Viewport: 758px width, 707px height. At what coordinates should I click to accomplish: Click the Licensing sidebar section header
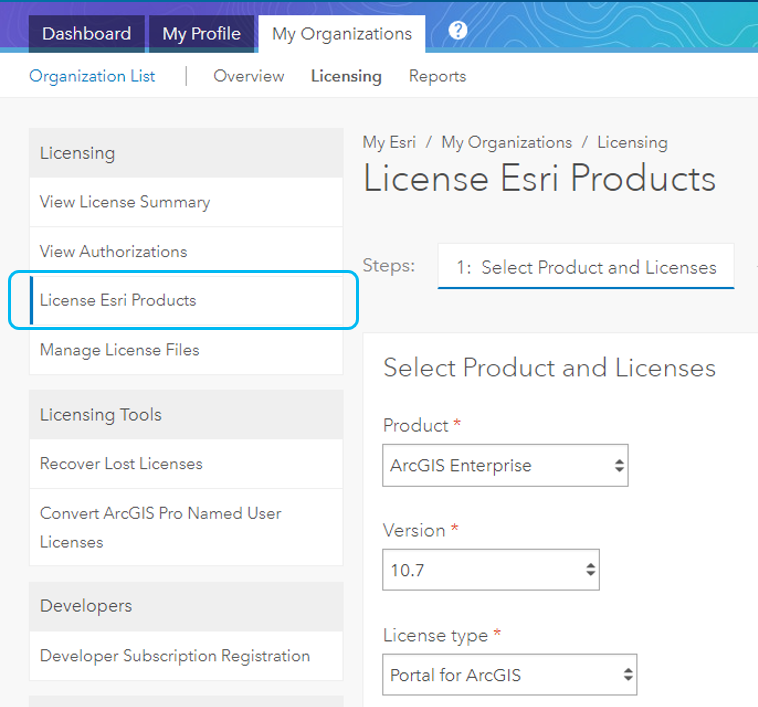click(186, 153)
